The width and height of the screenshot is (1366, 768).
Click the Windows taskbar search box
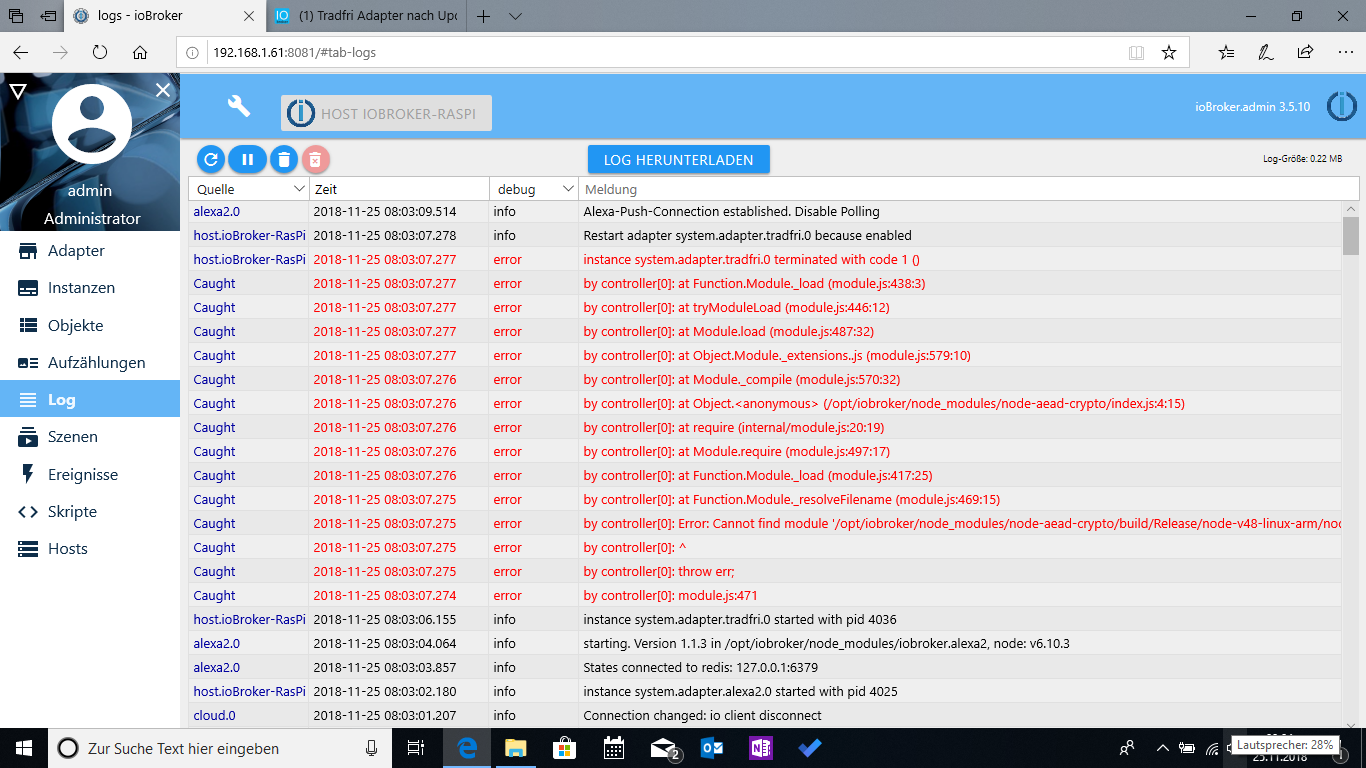221,748
